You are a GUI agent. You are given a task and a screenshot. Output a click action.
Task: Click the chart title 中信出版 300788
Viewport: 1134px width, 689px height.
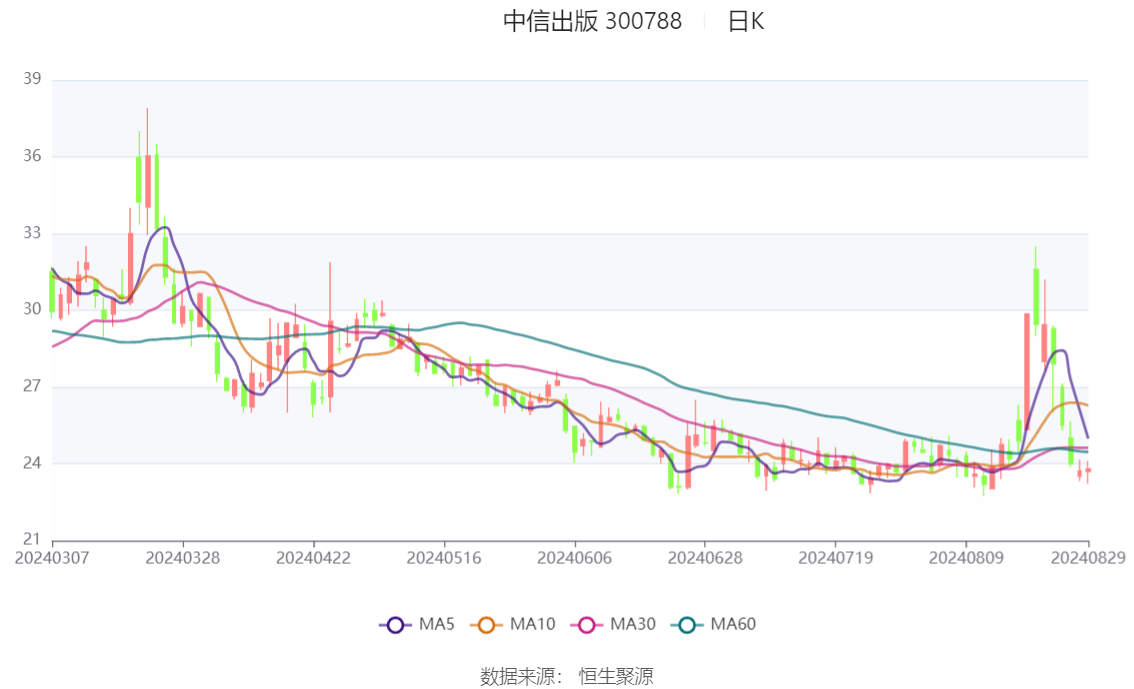click(592, 22)
